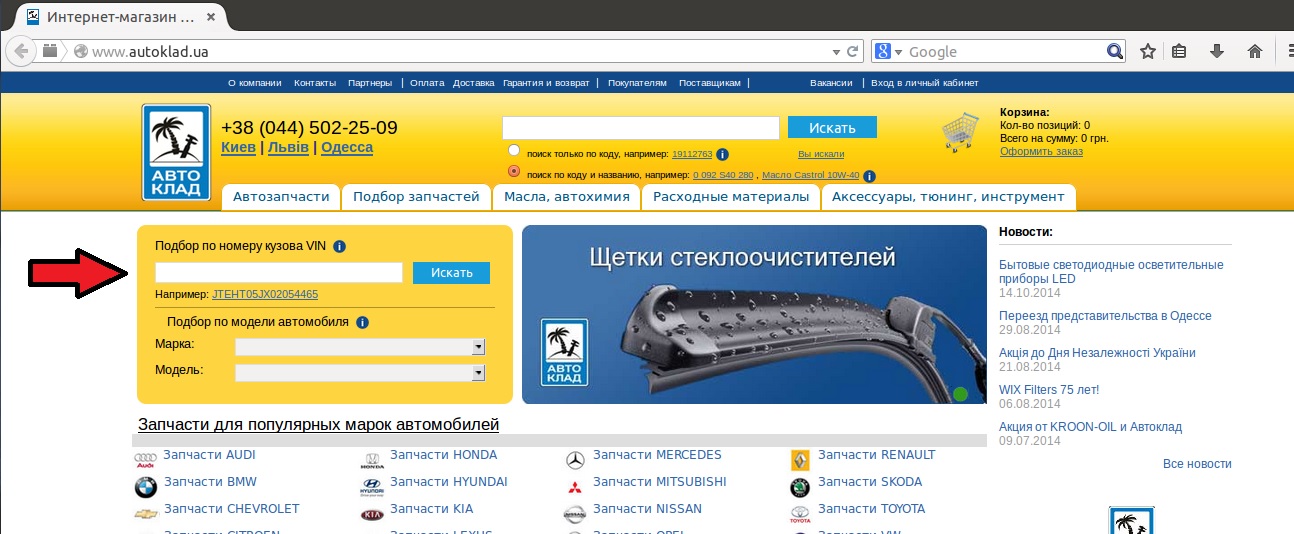
Task: Click the Honda logo icon
Action: [x=372, y=461]
